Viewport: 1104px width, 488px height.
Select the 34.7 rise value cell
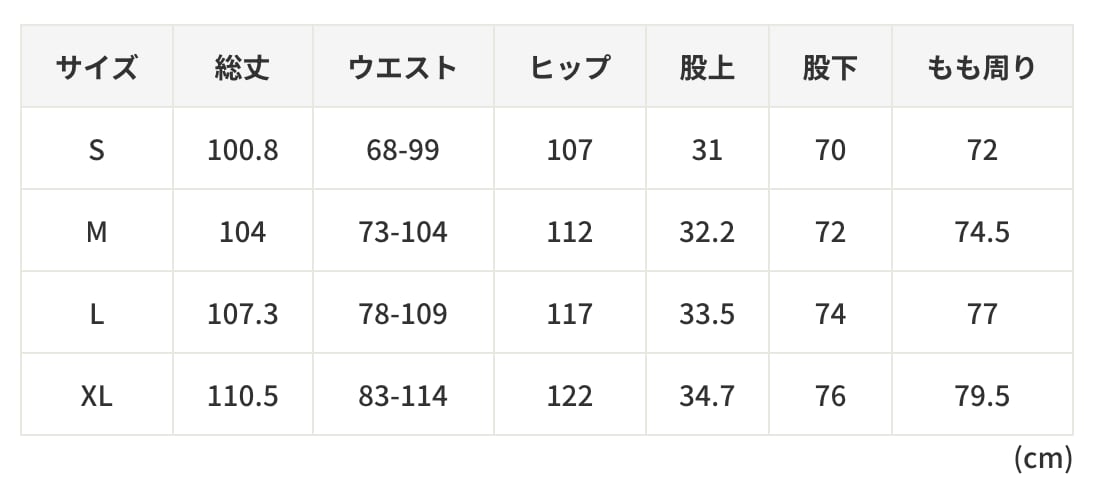(707, 394)
